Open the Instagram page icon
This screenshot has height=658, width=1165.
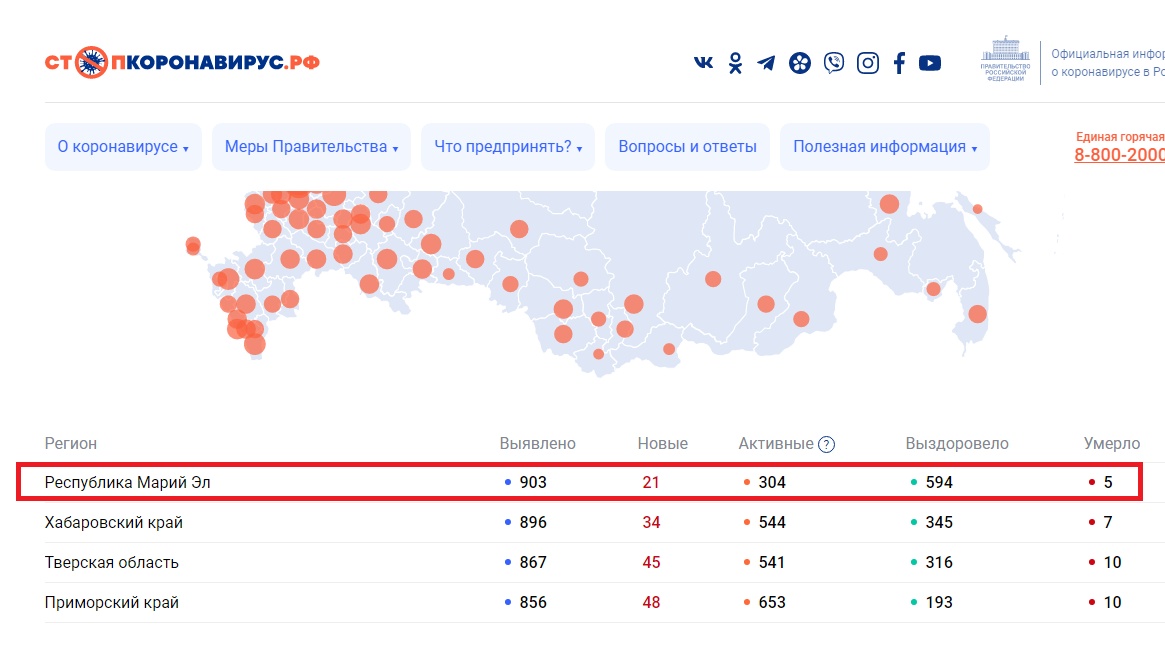tap(868, 63)
